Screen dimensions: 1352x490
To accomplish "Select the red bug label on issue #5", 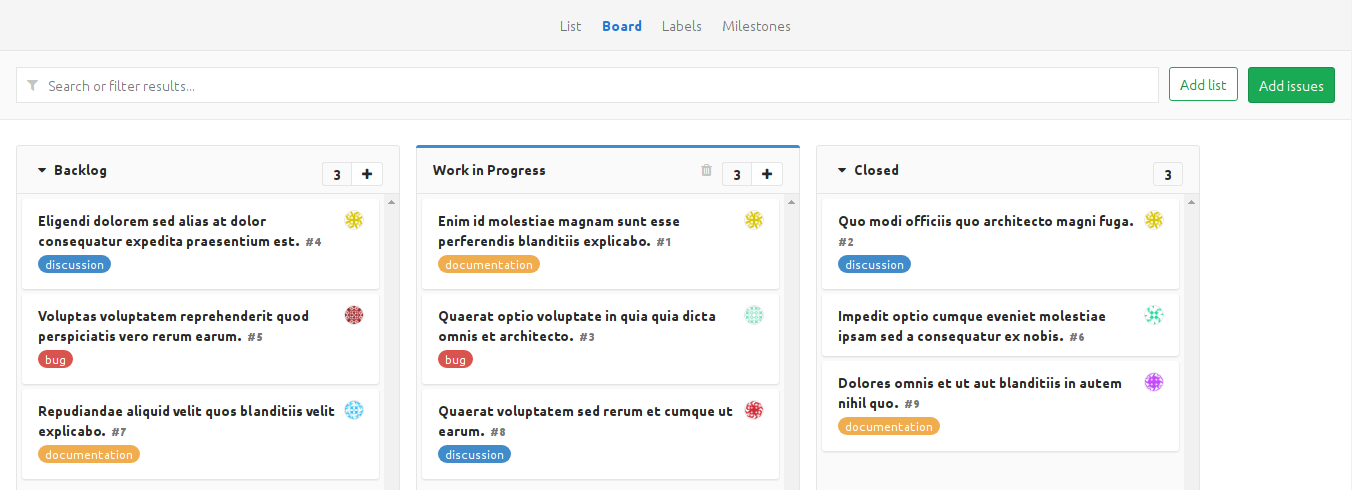I will 56,359.
